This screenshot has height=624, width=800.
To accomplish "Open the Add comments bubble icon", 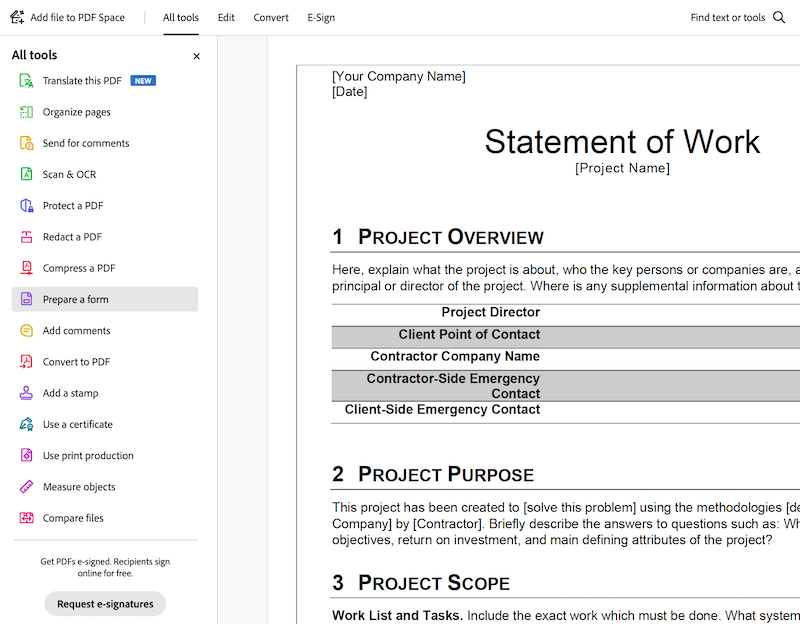I will coord(26,331).
